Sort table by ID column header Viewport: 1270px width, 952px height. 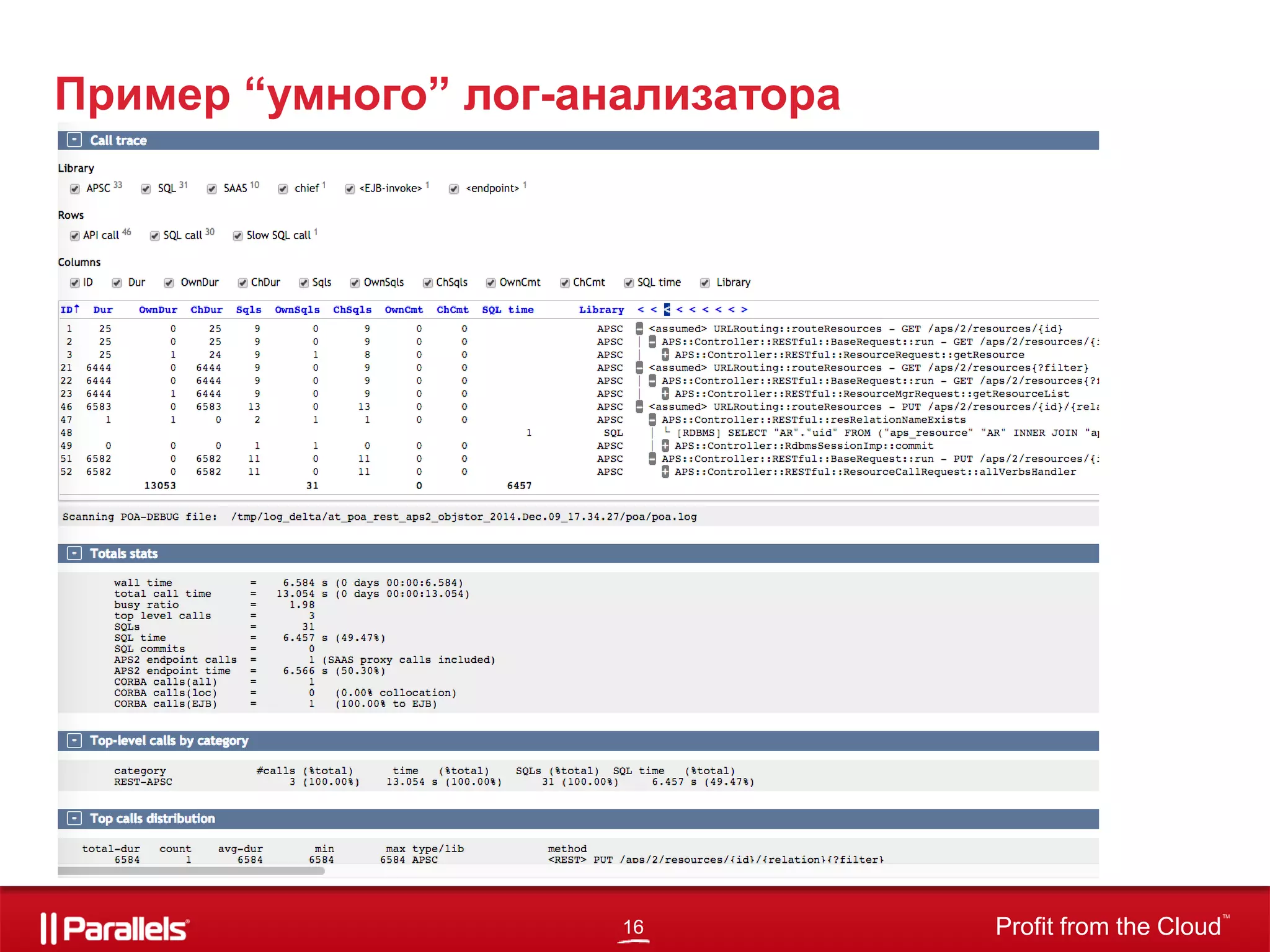pyautogui.click(x=69, y=309)
